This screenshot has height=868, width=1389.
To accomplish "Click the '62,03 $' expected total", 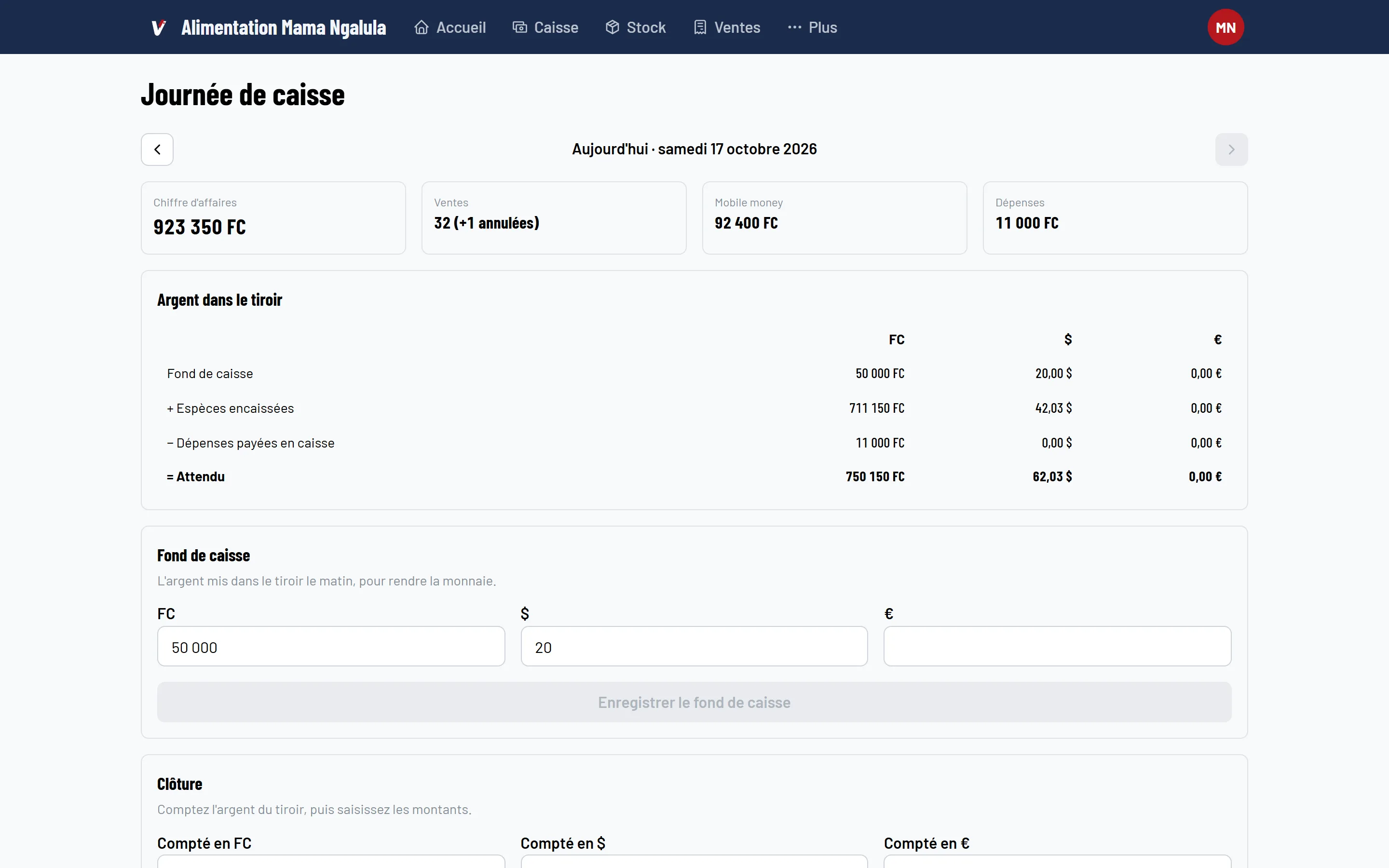I will (x=1052, y=476).
